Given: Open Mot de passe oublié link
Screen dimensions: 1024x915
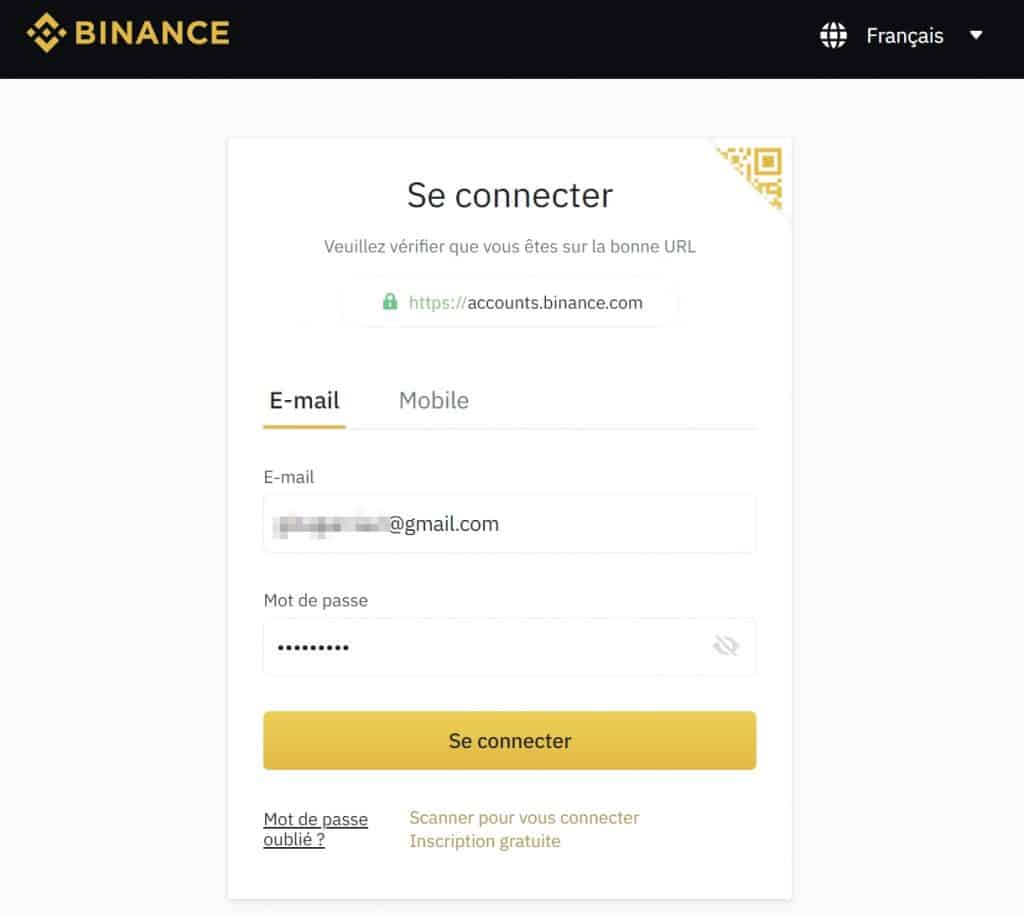Looking at the screenshot, I should 315,829.
